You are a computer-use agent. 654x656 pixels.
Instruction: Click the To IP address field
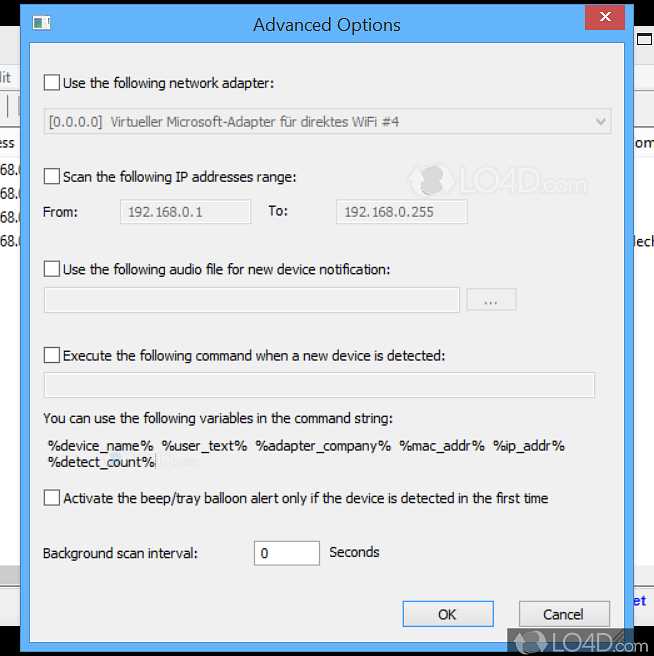(402, 212)
